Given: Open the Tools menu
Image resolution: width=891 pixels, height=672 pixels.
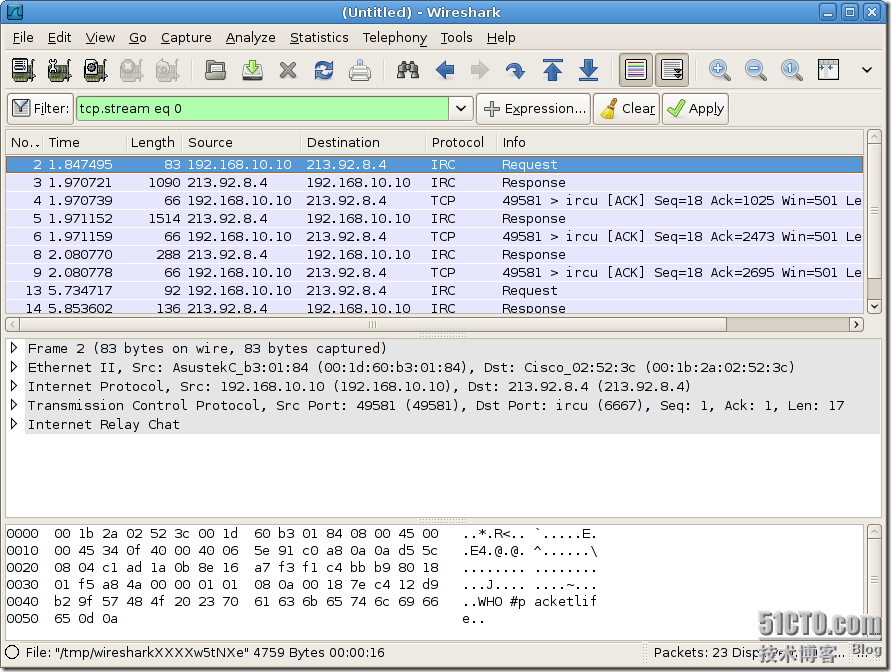Looking at the screenshot, I should [456, 37].
